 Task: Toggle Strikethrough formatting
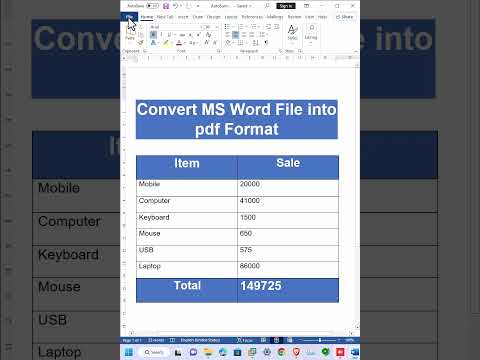click(x=182, y=35)
